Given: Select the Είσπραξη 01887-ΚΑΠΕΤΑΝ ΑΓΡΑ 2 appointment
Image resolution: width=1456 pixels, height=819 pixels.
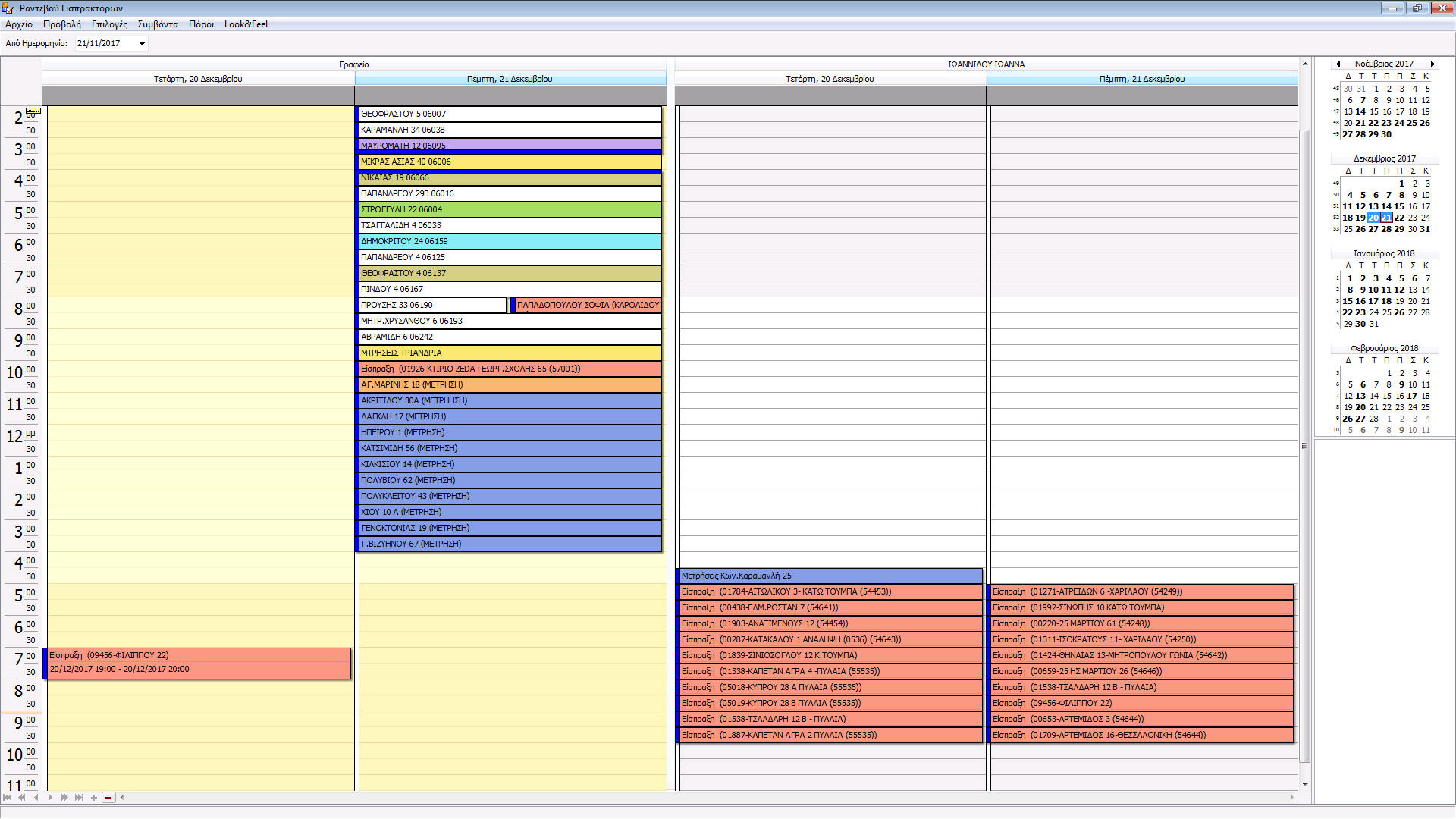Looking at the screenshot, I should pos(830,735).
